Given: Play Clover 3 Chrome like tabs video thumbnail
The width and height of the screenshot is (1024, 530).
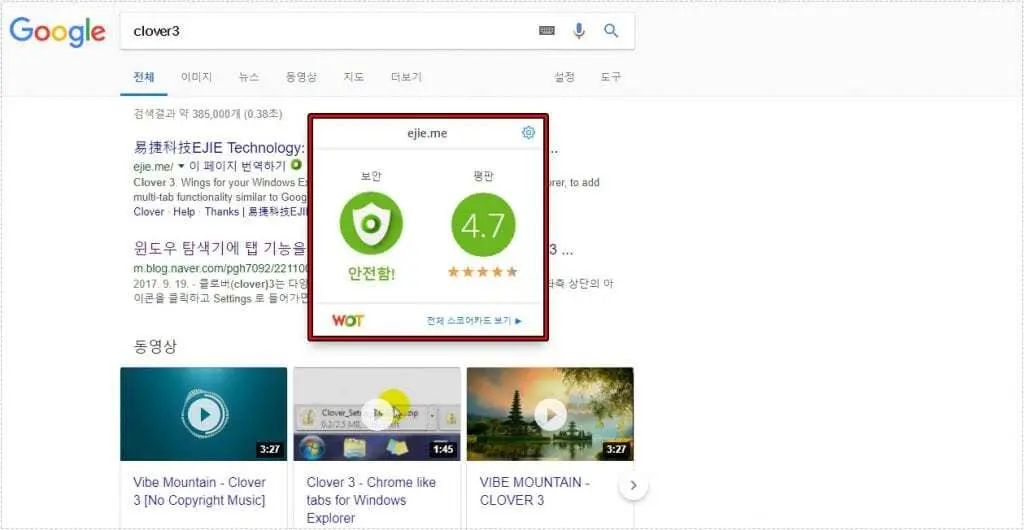Looking at the screenshot, I should point(377,414).
